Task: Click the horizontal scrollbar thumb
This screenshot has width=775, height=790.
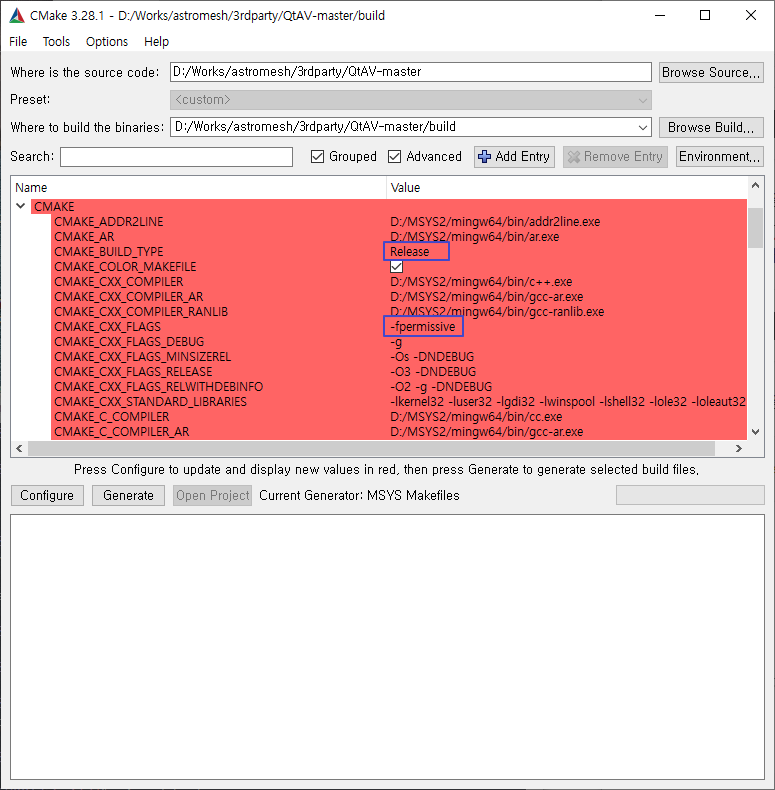Action: point(371,448)
